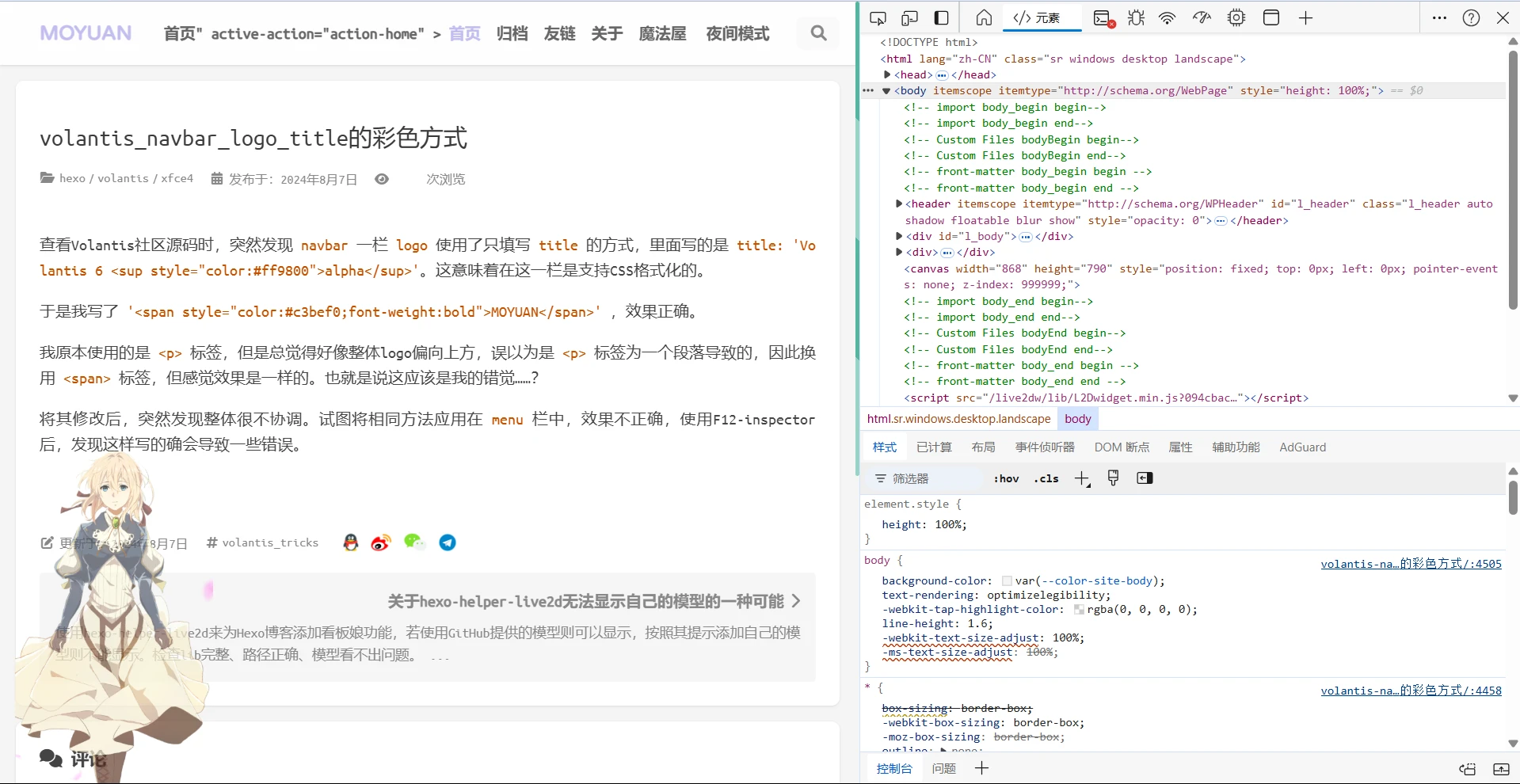Expand the ellipsis badge in div l_body
This screenshot has height=784, width=1520.
tap(1026, 237)
